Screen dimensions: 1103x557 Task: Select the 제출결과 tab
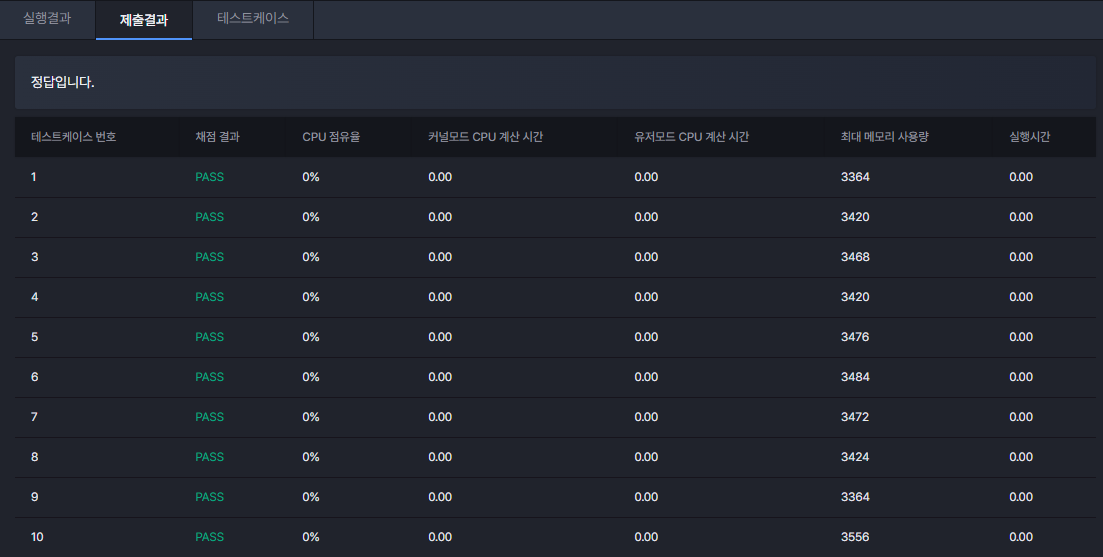pos(144,20)
